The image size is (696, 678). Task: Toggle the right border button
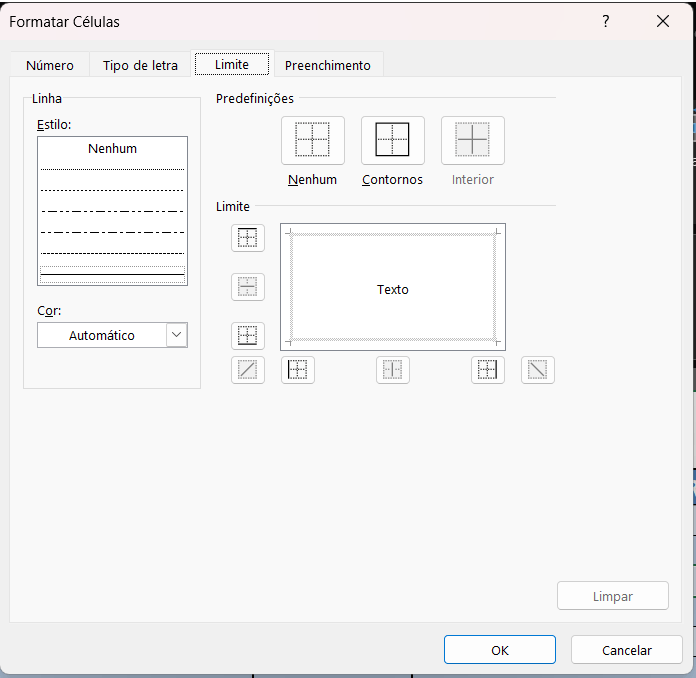pyautogui.click(x=488, y=370)
